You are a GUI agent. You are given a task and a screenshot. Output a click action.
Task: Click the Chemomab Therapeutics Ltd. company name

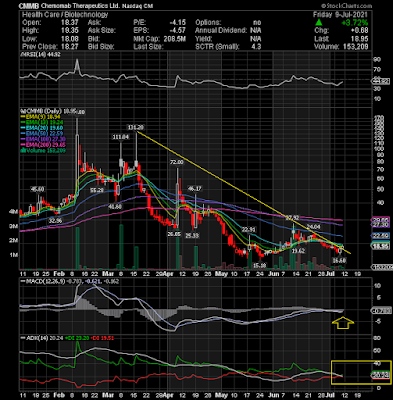[80, 6]
